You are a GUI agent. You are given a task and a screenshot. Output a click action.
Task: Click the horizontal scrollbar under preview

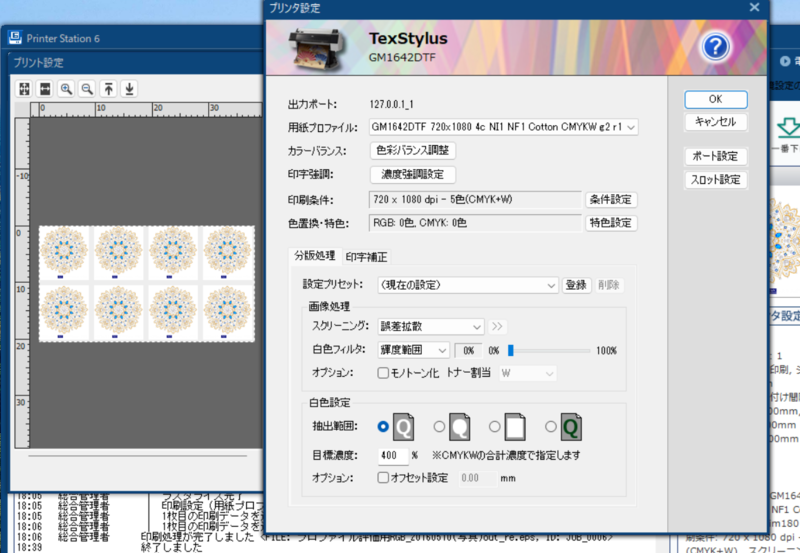pos(138,456)
